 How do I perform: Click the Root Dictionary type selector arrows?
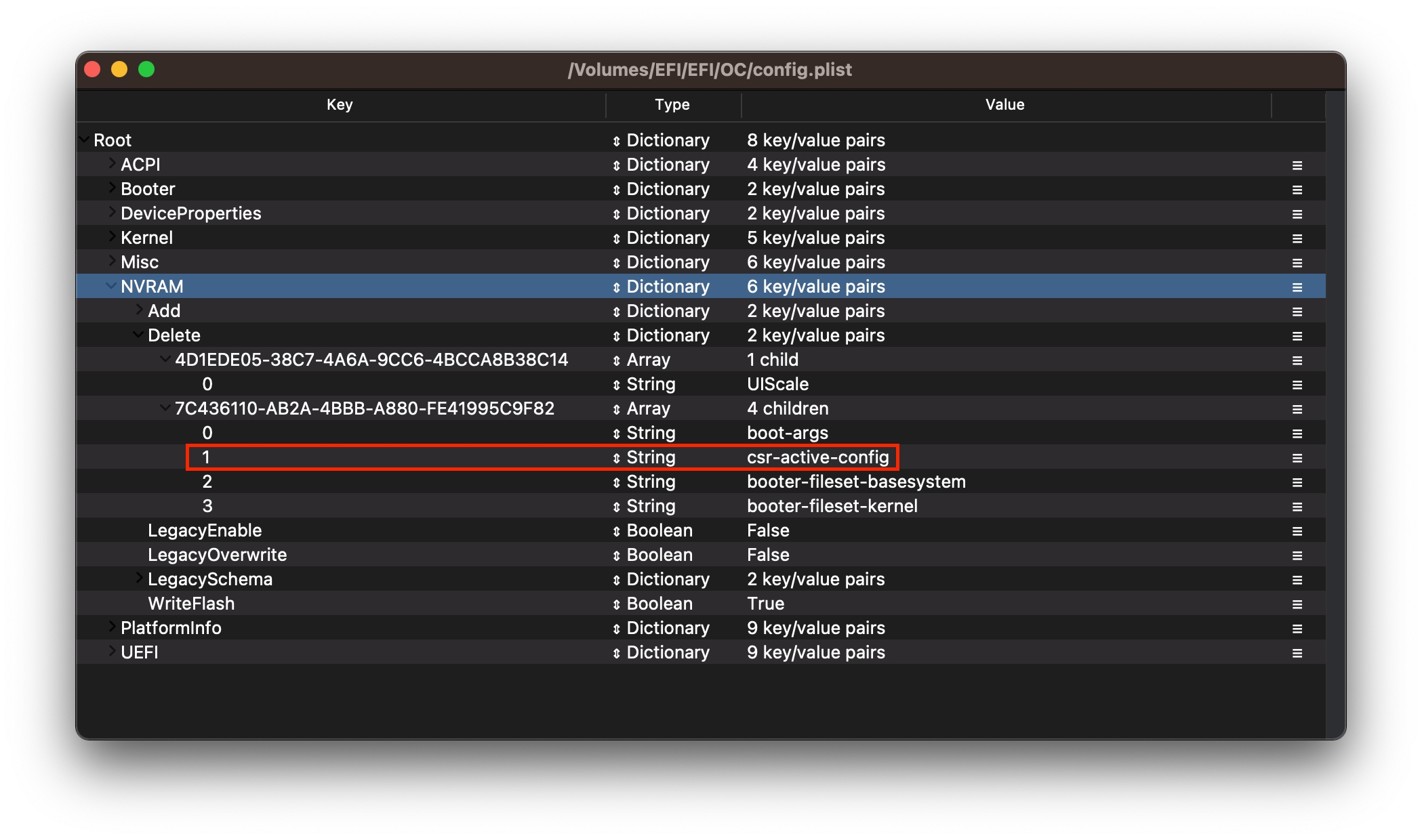[616, 142]
